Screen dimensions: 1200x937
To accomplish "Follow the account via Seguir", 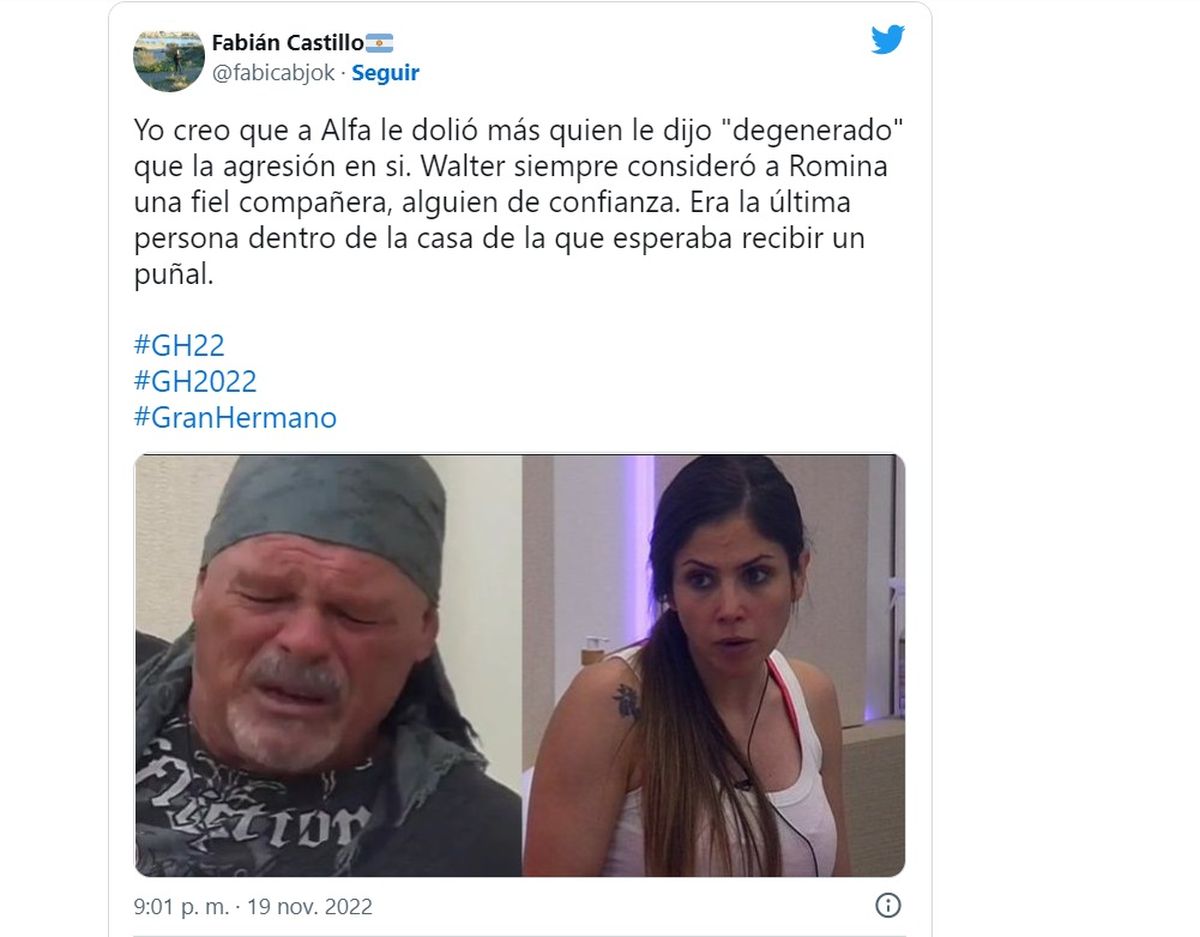I will (386, 73).
